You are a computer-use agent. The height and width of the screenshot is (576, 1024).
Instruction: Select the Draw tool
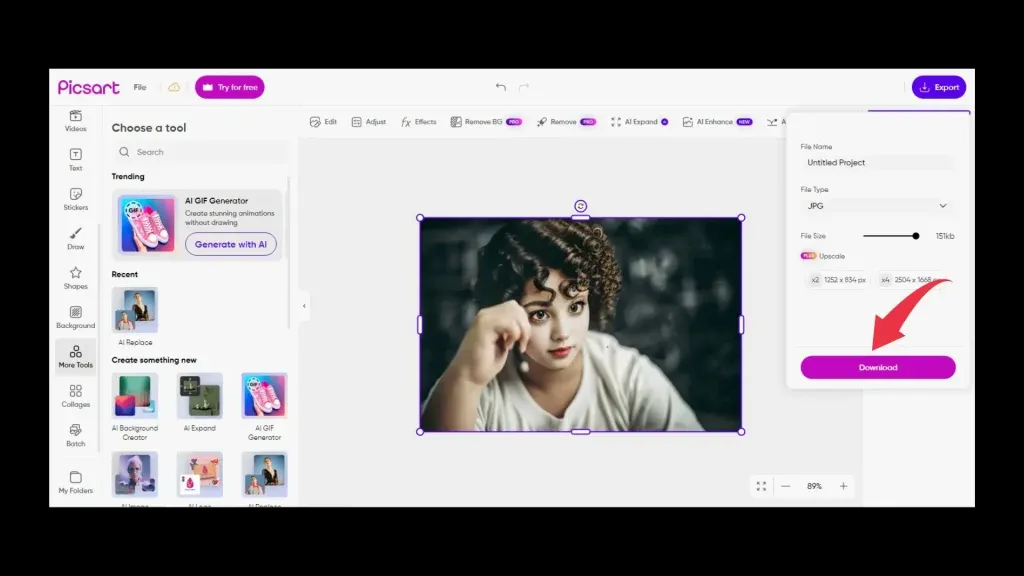point(76,238)
